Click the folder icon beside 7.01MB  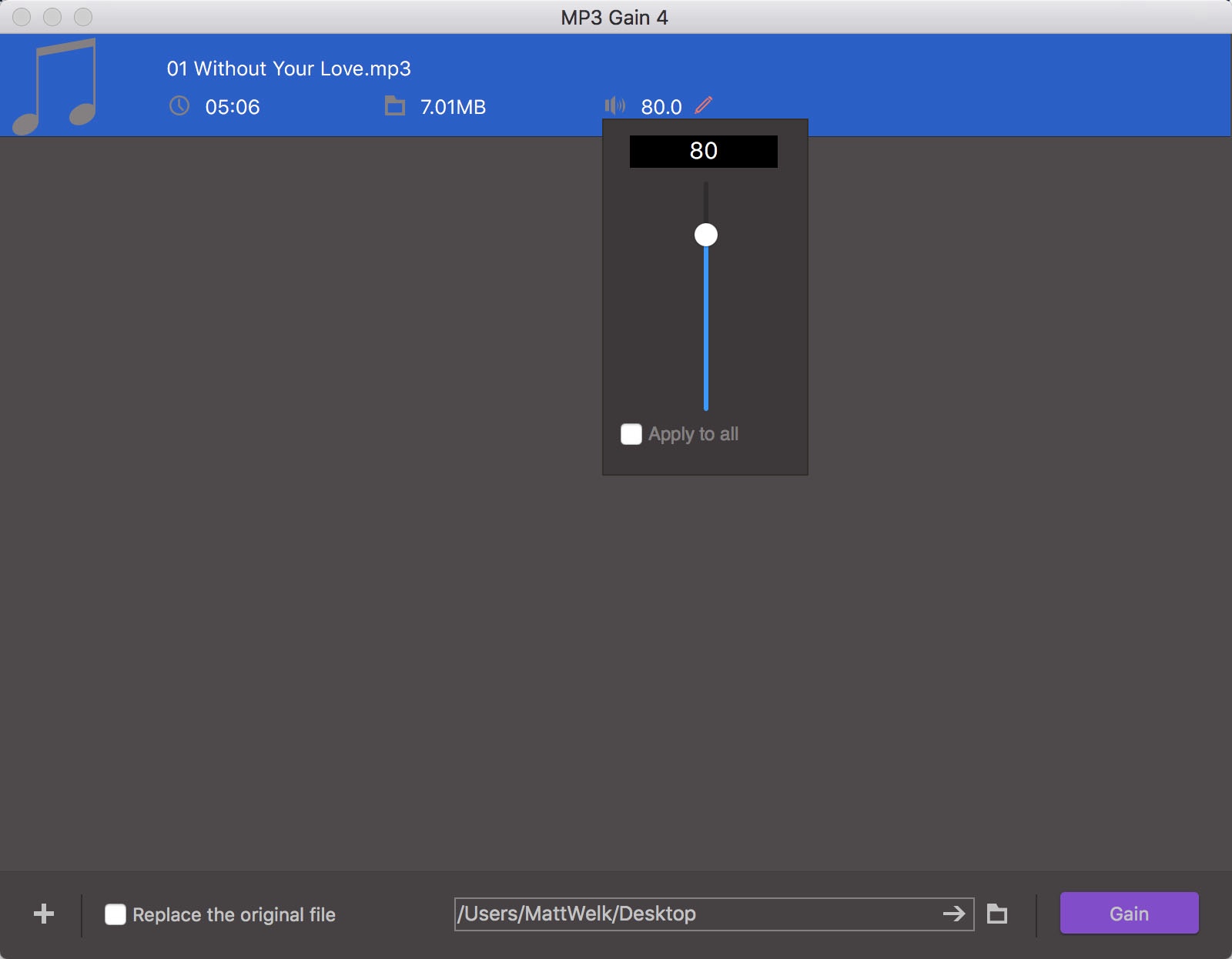click(395, 105)
